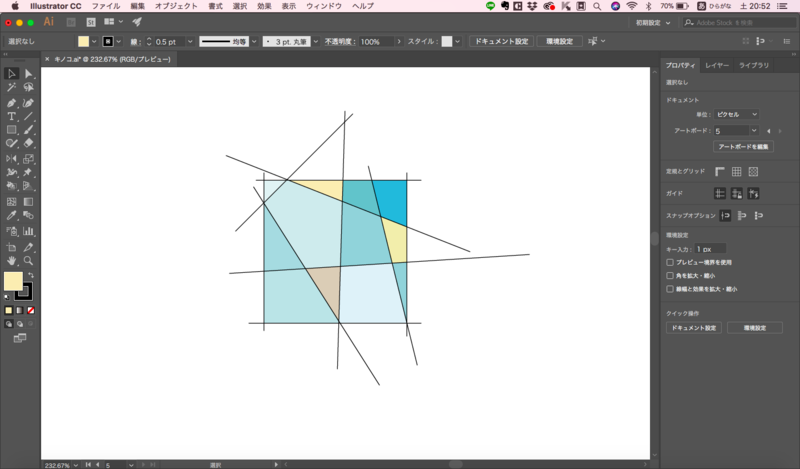
Task: Click 環境設定 in the control bar
Action: pyautogui.click(x=560, y=41)
